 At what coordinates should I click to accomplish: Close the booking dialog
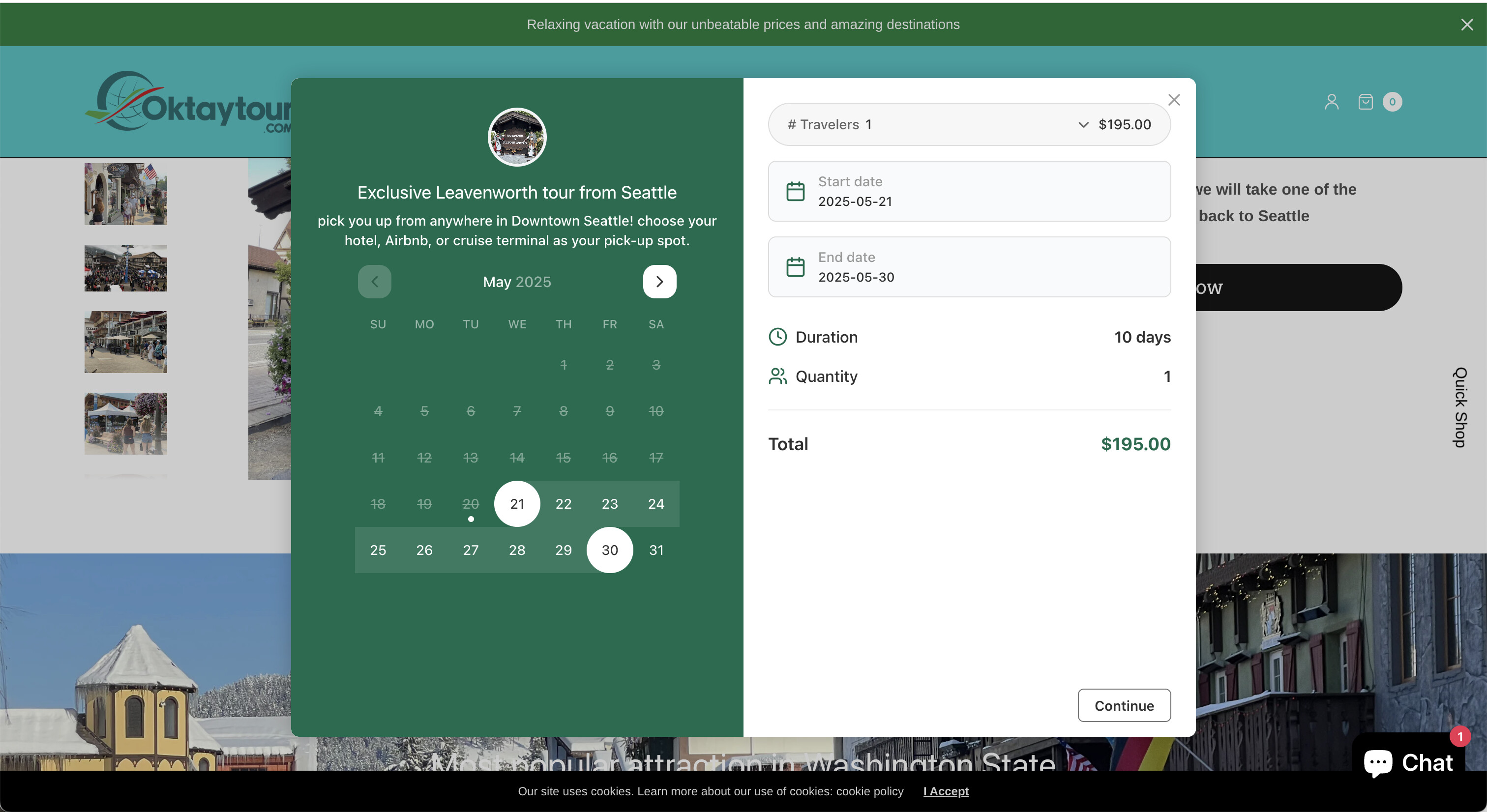point(1174,100)
